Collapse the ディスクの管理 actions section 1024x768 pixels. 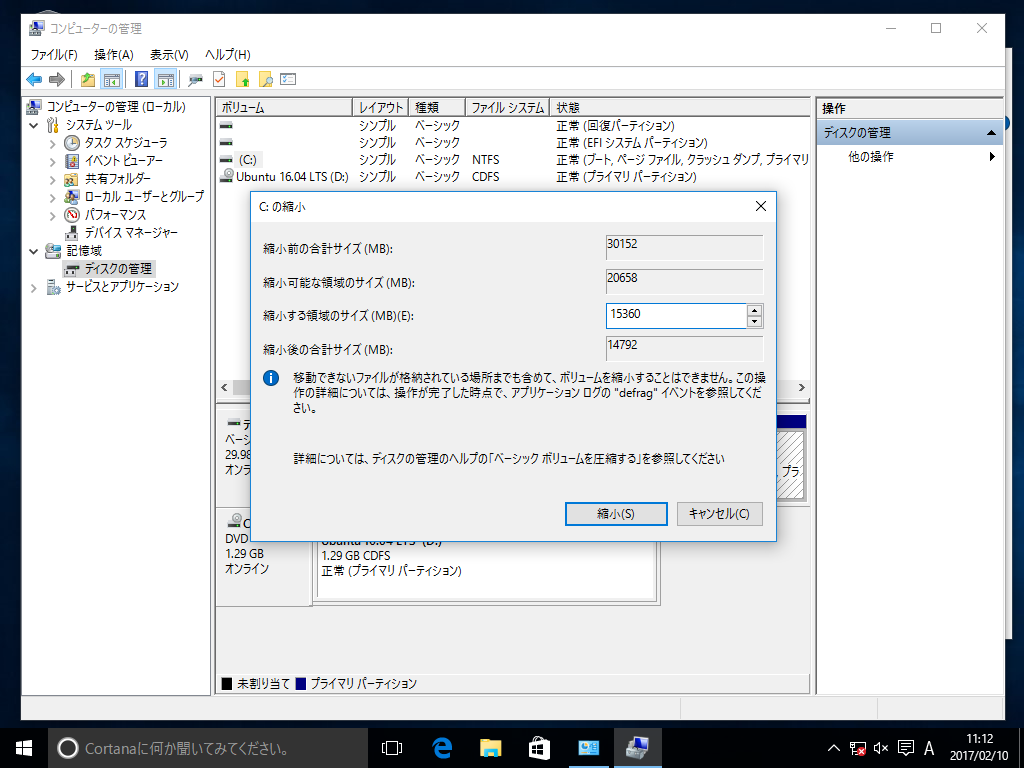[x=991, y=133]
